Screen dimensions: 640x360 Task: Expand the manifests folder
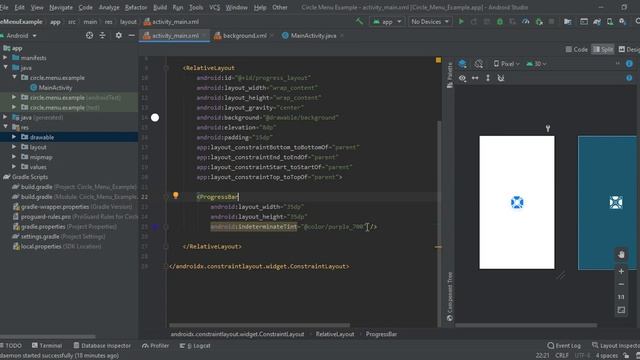point(5,58)
